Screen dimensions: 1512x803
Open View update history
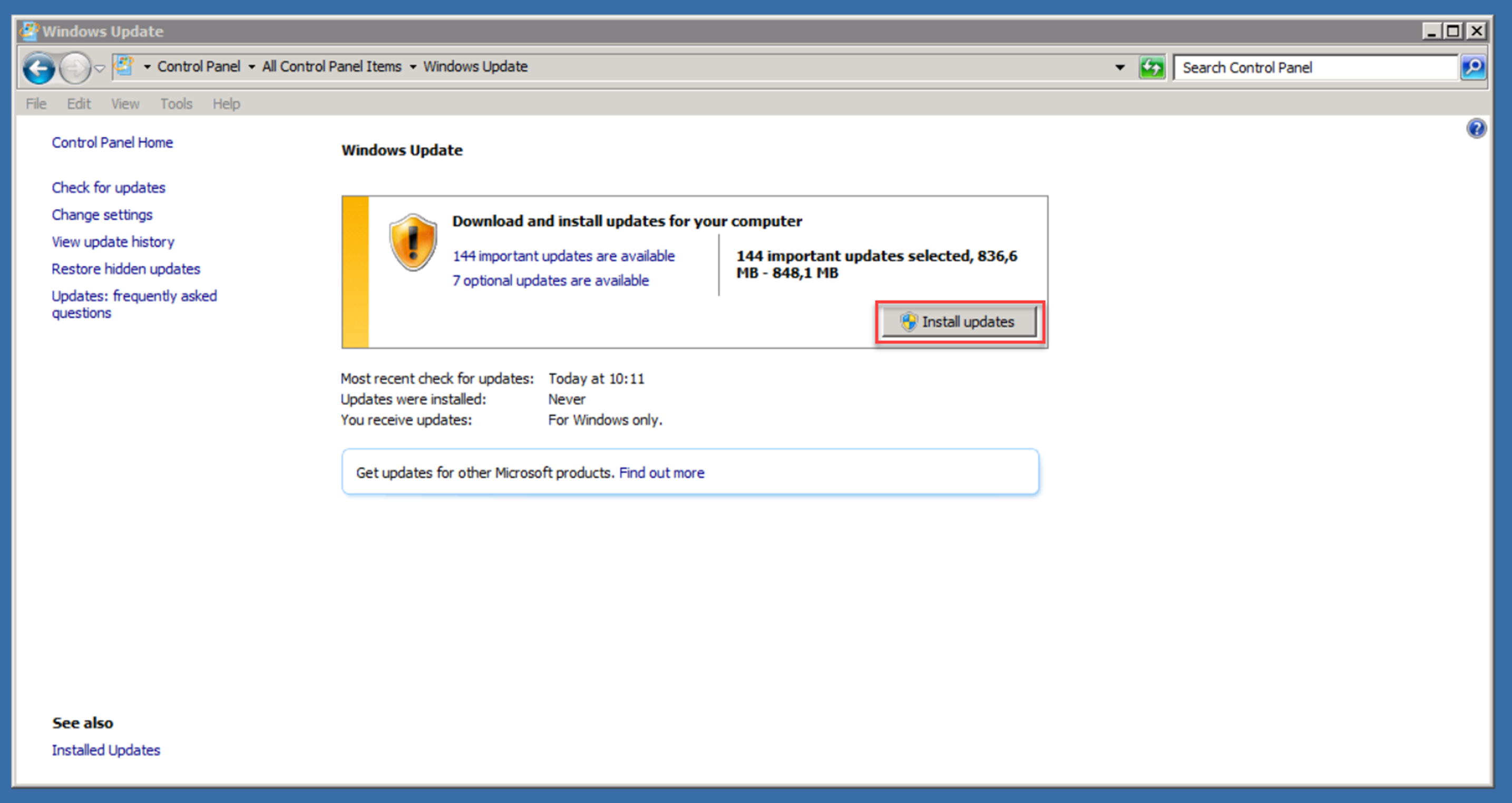click(113, 241)
